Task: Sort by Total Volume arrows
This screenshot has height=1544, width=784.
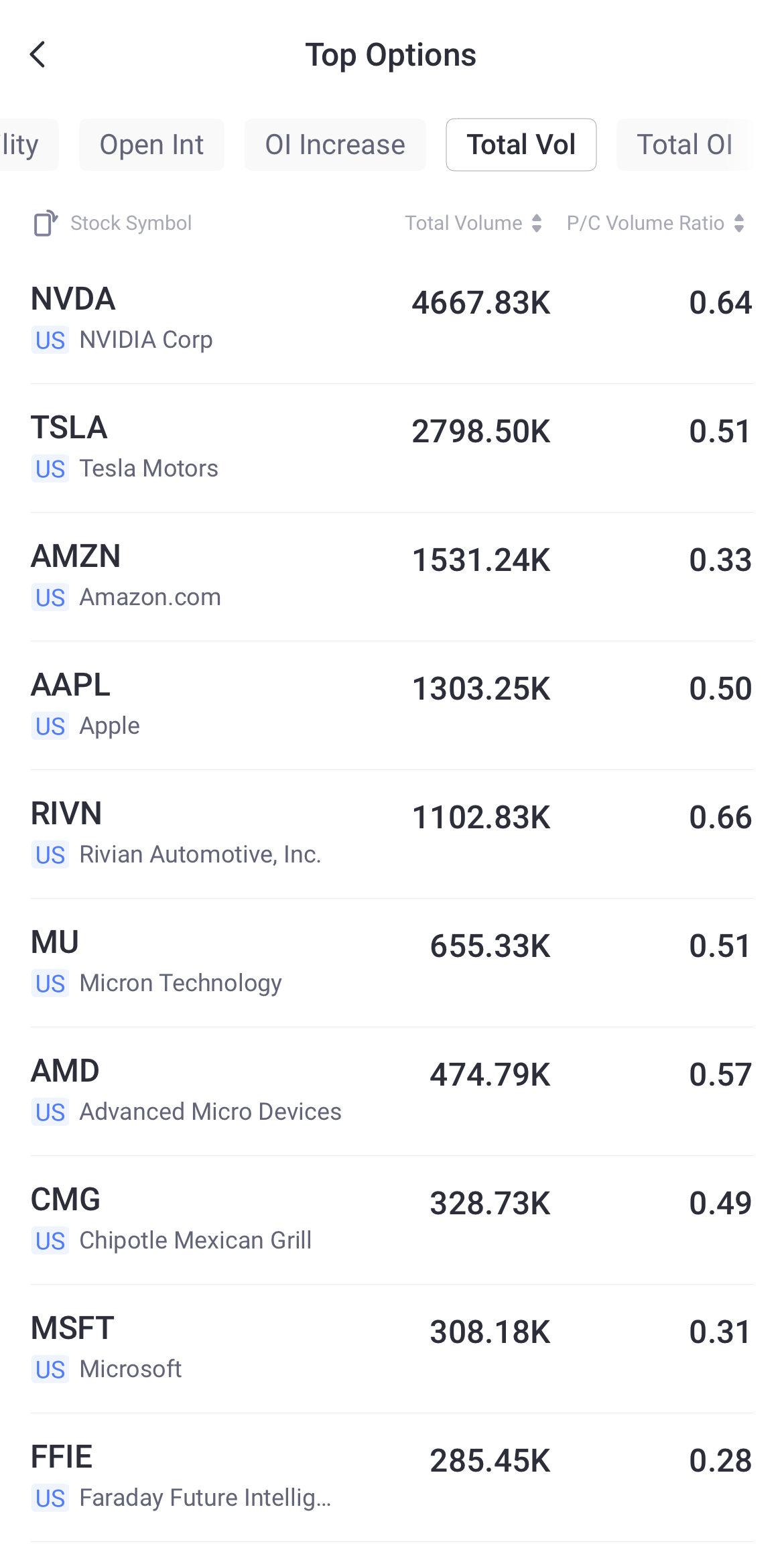Action: [x=537, y=223]
